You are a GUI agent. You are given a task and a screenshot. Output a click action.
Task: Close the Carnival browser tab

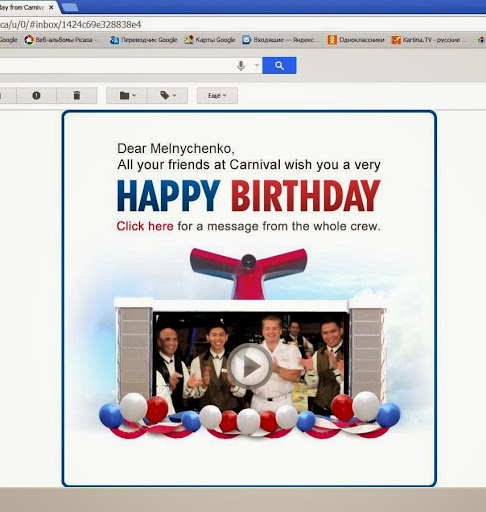[x=51, y=7]
